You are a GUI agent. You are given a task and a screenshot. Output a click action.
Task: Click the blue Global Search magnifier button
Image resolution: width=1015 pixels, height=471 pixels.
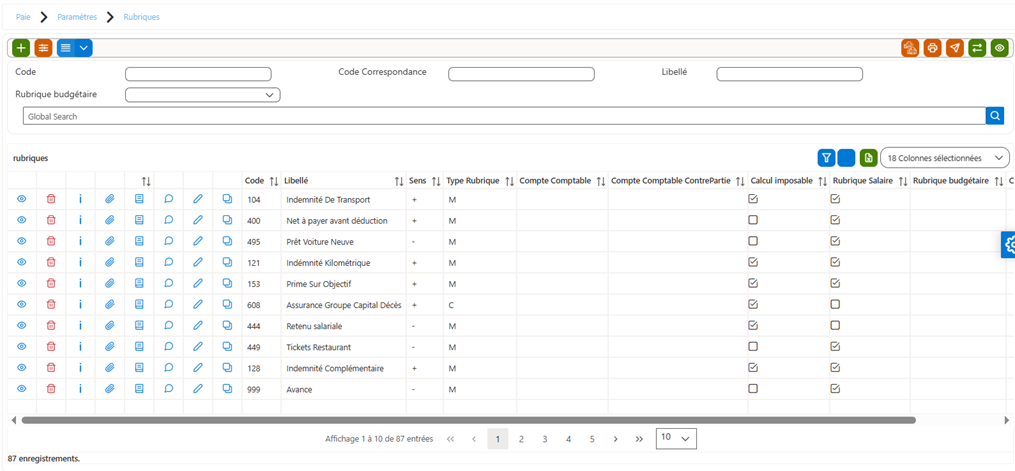995,116
